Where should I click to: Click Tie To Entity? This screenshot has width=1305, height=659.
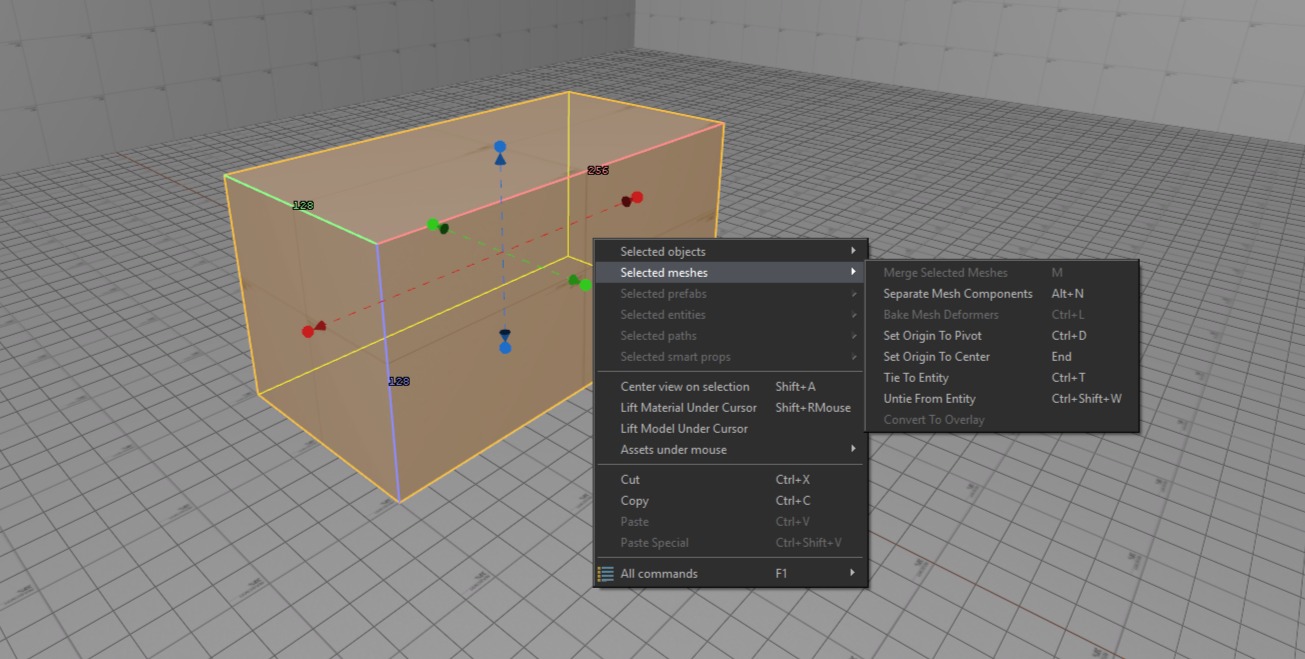[x=916, y=377]
